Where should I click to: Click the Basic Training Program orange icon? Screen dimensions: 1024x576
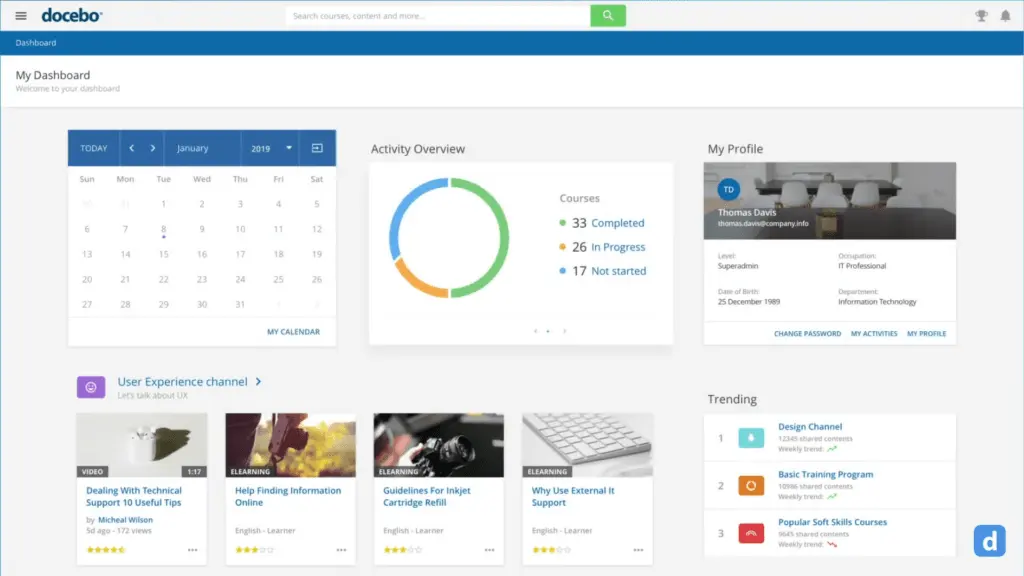pos(751,485)
